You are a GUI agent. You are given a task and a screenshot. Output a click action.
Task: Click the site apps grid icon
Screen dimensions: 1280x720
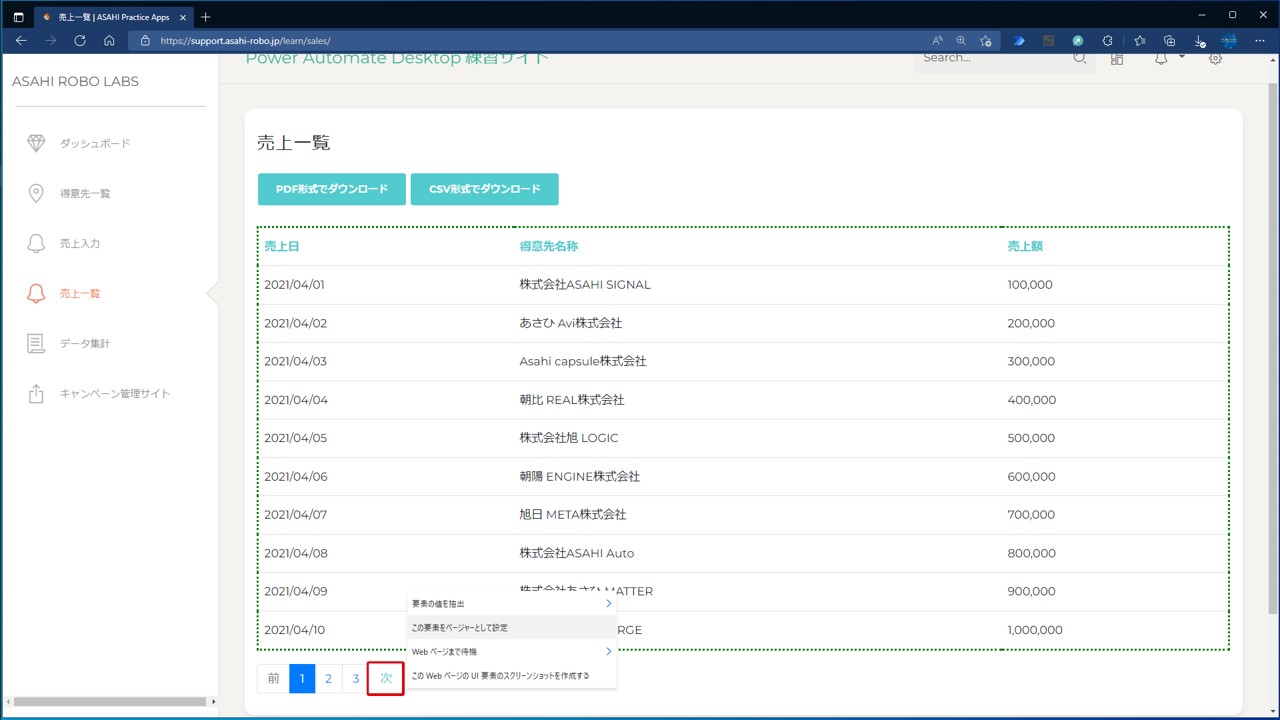coord(1117,58)
